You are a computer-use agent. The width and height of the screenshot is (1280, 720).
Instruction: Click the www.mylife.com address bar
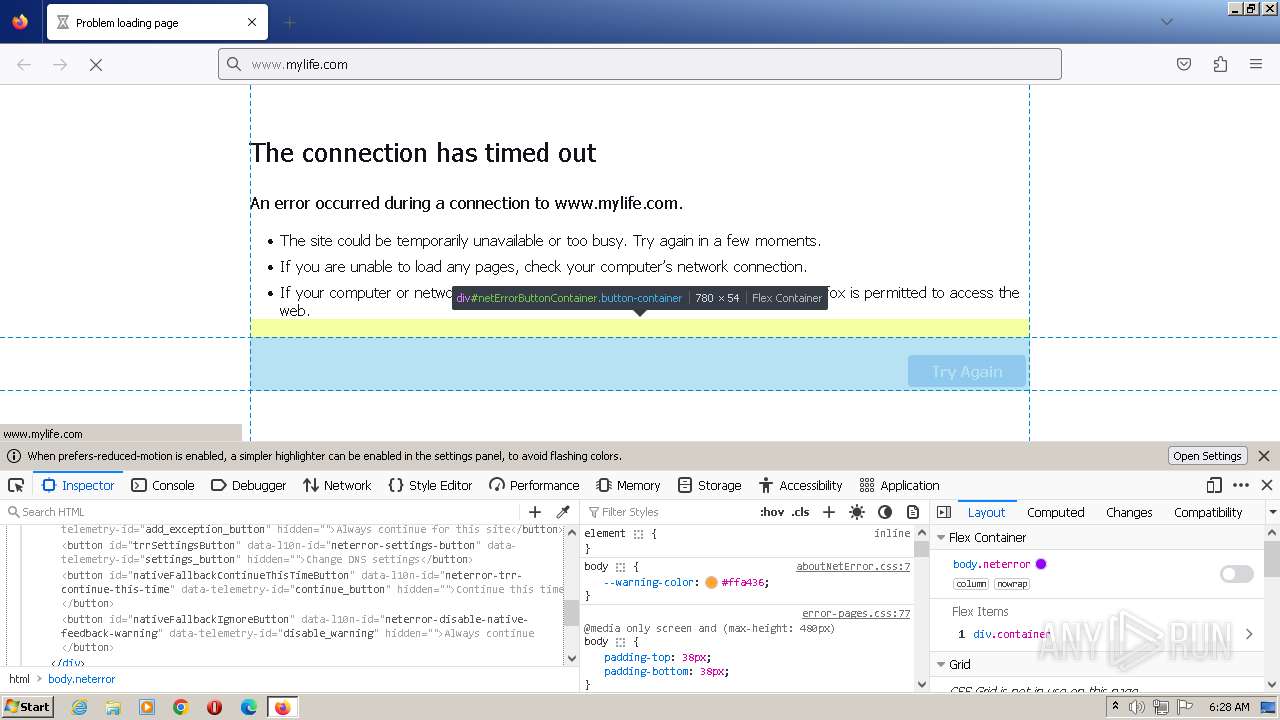(640, 64)
